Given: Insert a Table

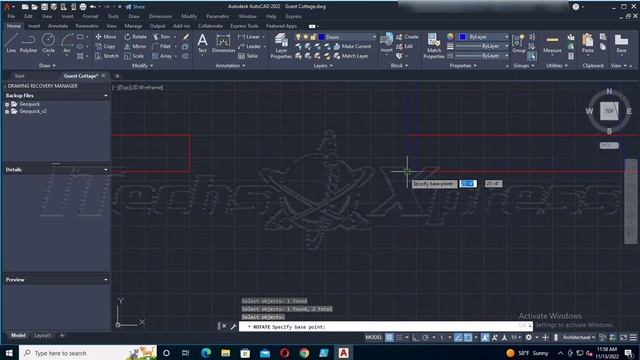Looking at the screenshot, I should coord(248,56).
